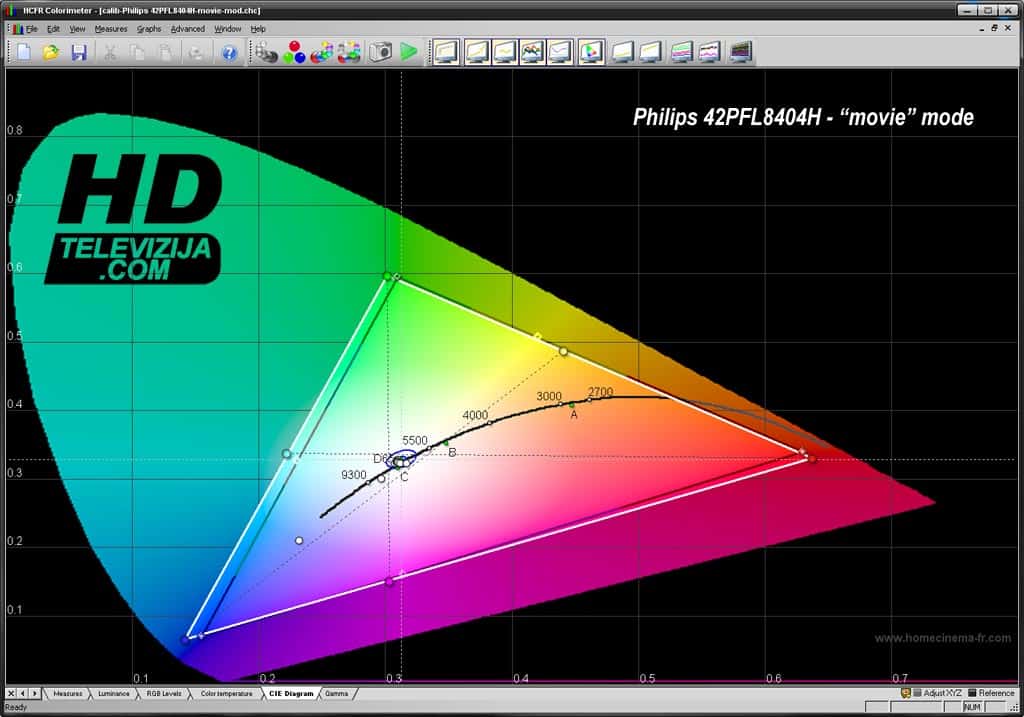Open the Window menu
1024x717 pixels.
pyautogui.click(x=227, y=29)
